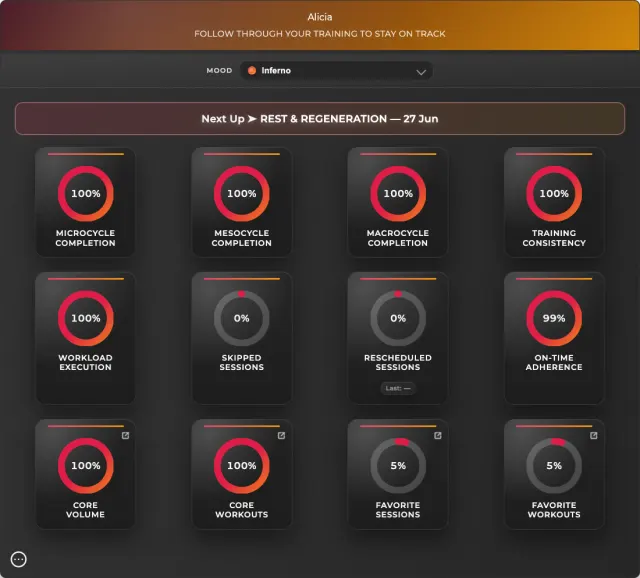This screenshot has height=578, width=640.
Task: Open Core Workouts external link icon
Action: [281, 436]
